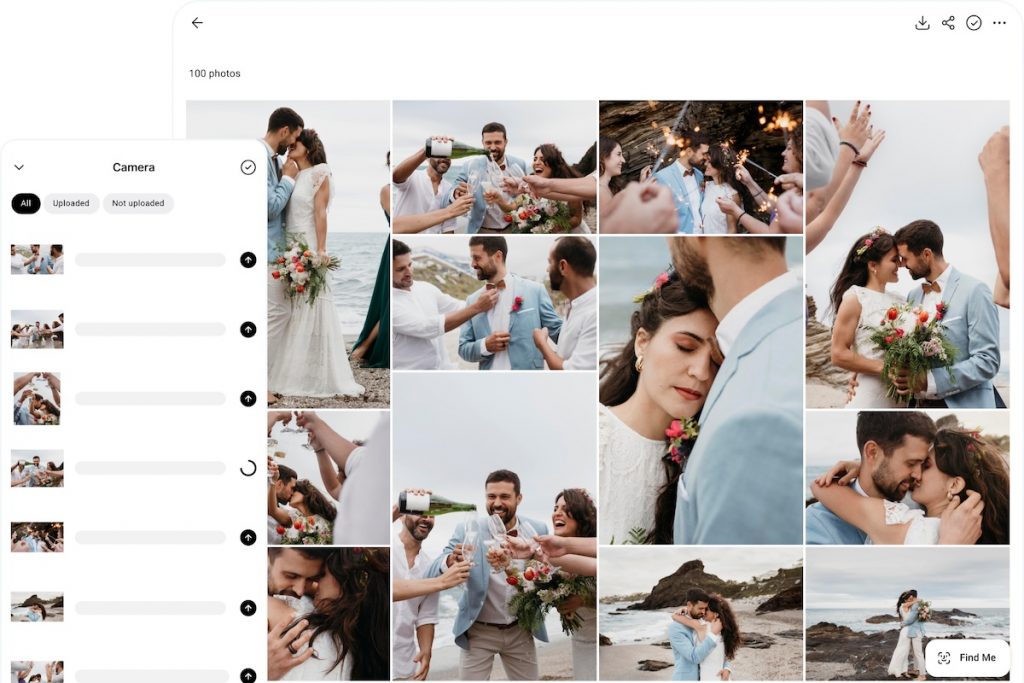Toggle select mode with gallery checkmark icon

(x=974, y=23)
